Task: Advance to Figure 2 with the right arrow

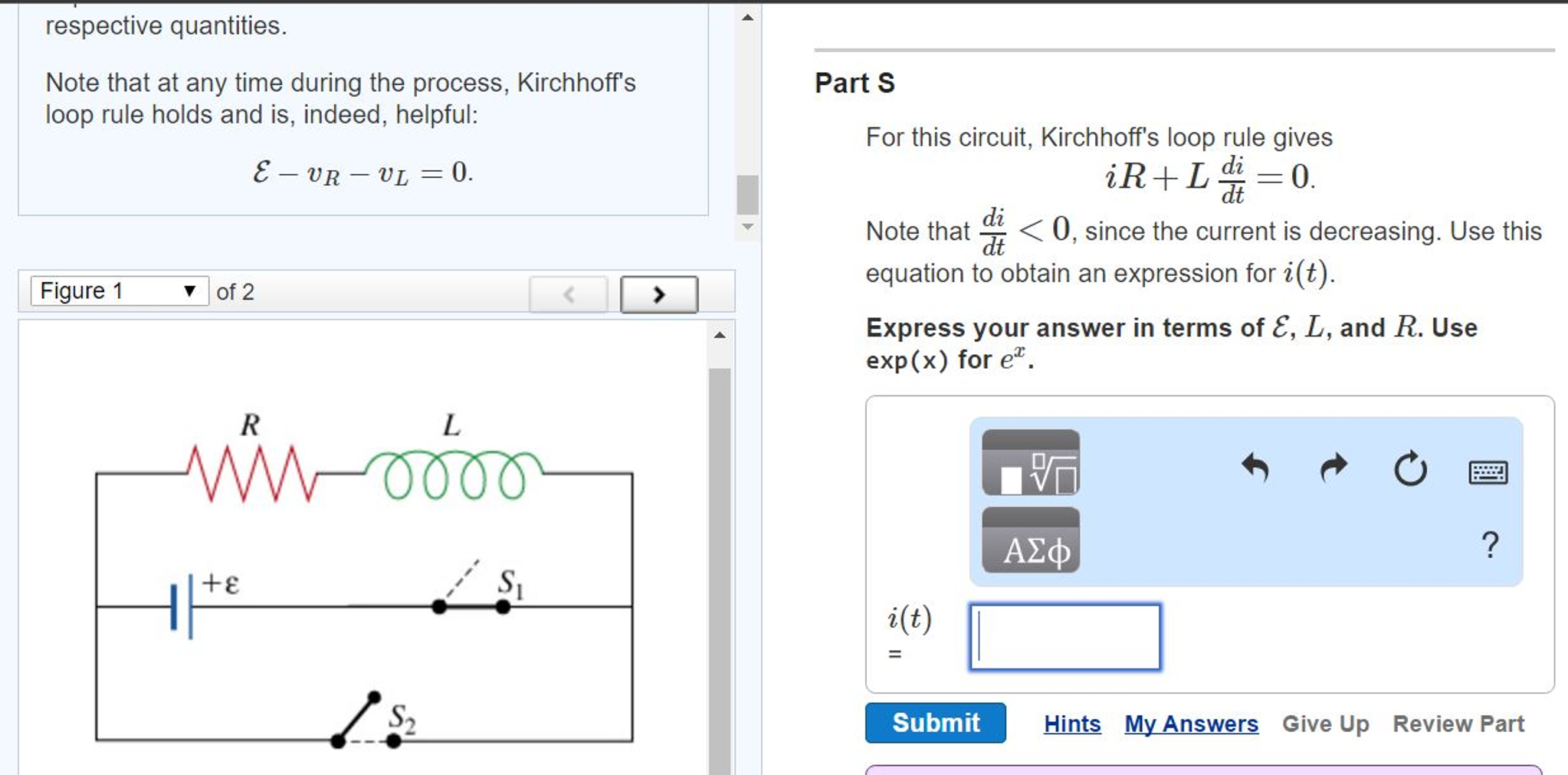Action: [x=659, y=295]
